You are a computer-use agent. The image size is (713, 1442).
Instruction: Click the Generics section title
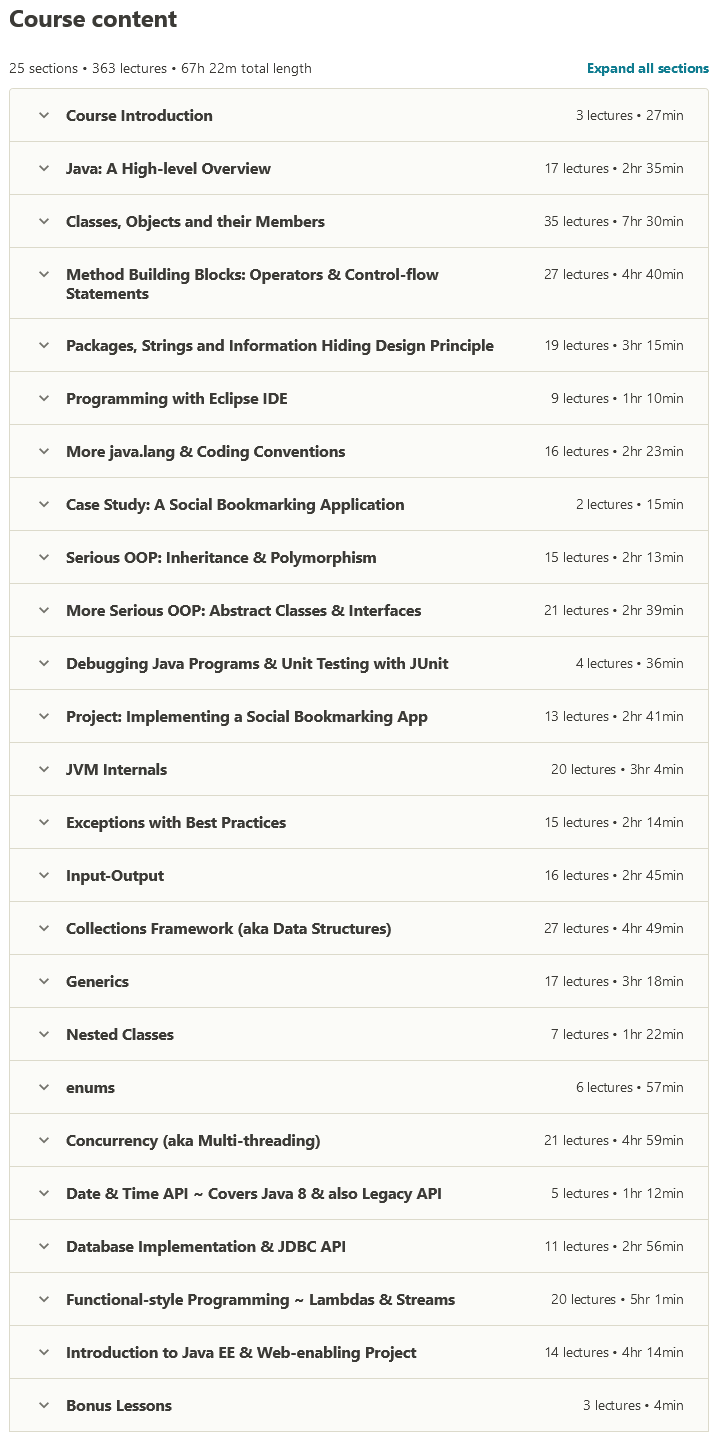tap(97, 982)
